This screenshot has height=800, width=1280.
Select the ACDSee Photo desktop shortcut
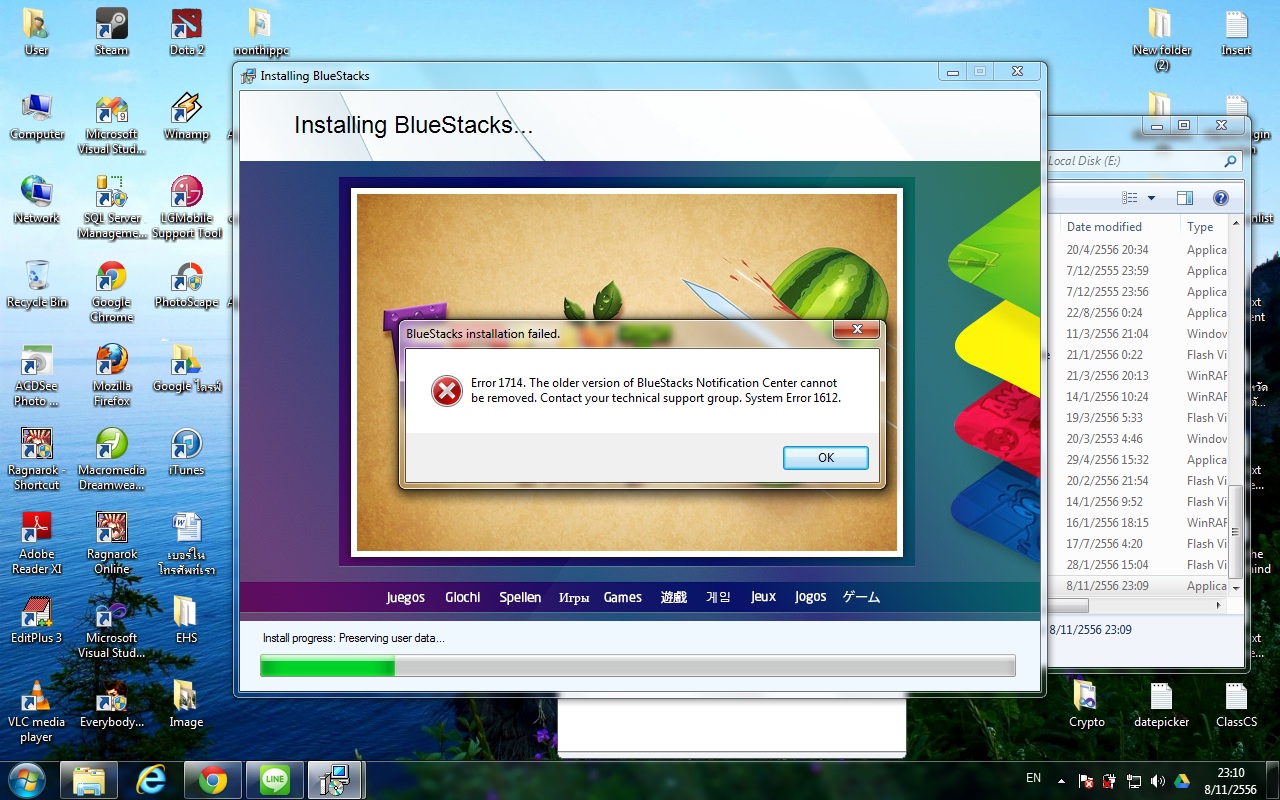37,376
